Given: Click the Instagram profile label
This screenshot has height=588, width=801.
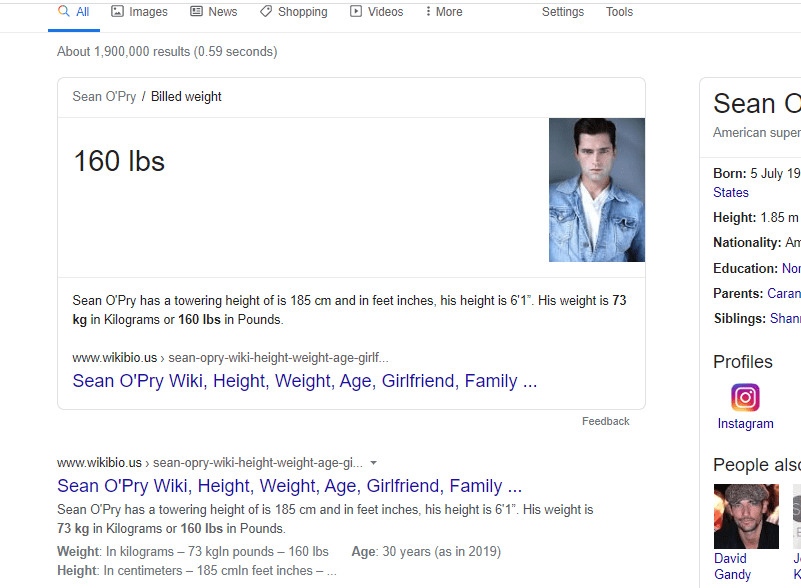Looking at the screenshot, I should 745,424.
